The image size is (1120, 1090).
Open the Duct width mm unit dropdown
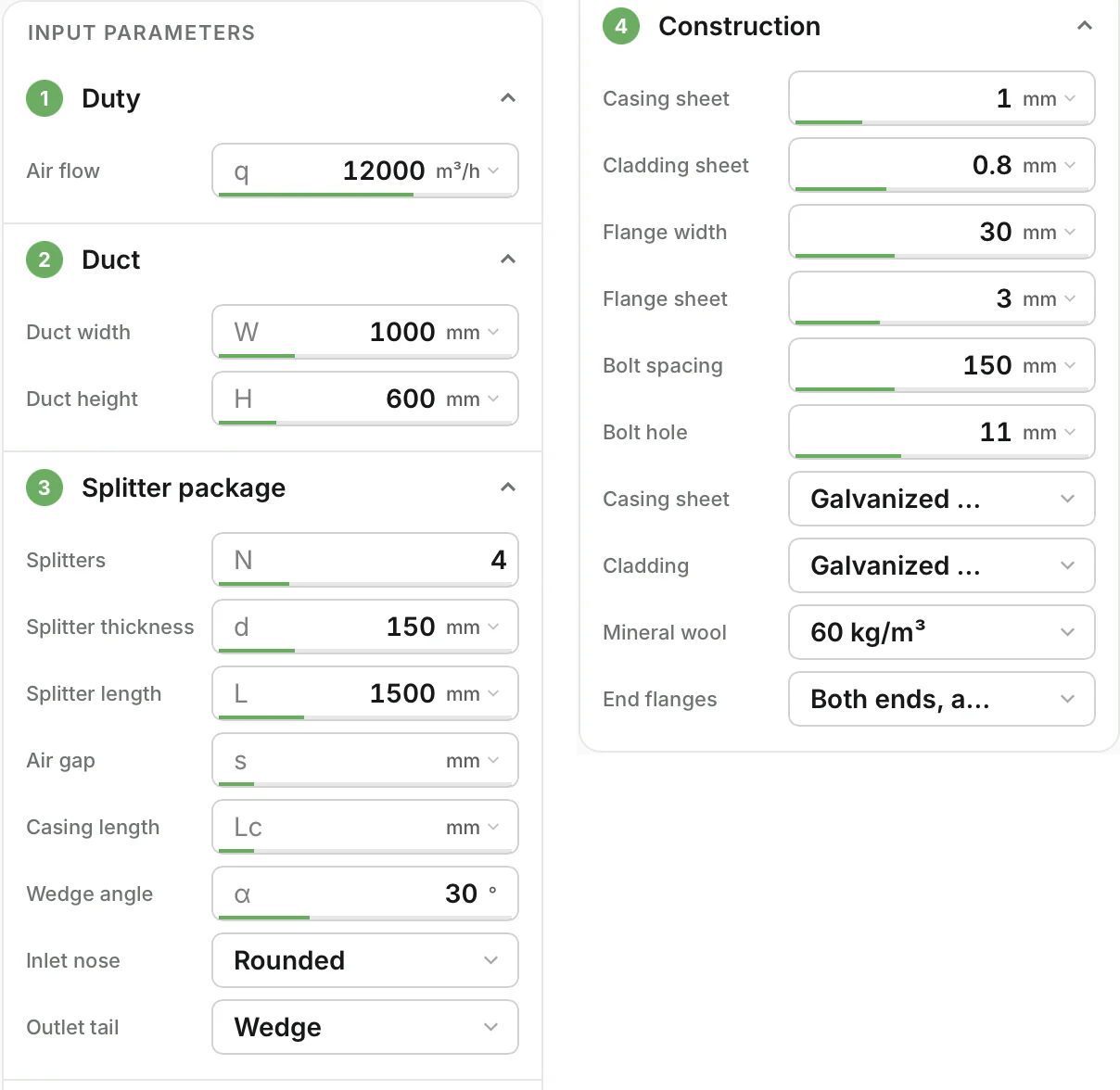473,332
